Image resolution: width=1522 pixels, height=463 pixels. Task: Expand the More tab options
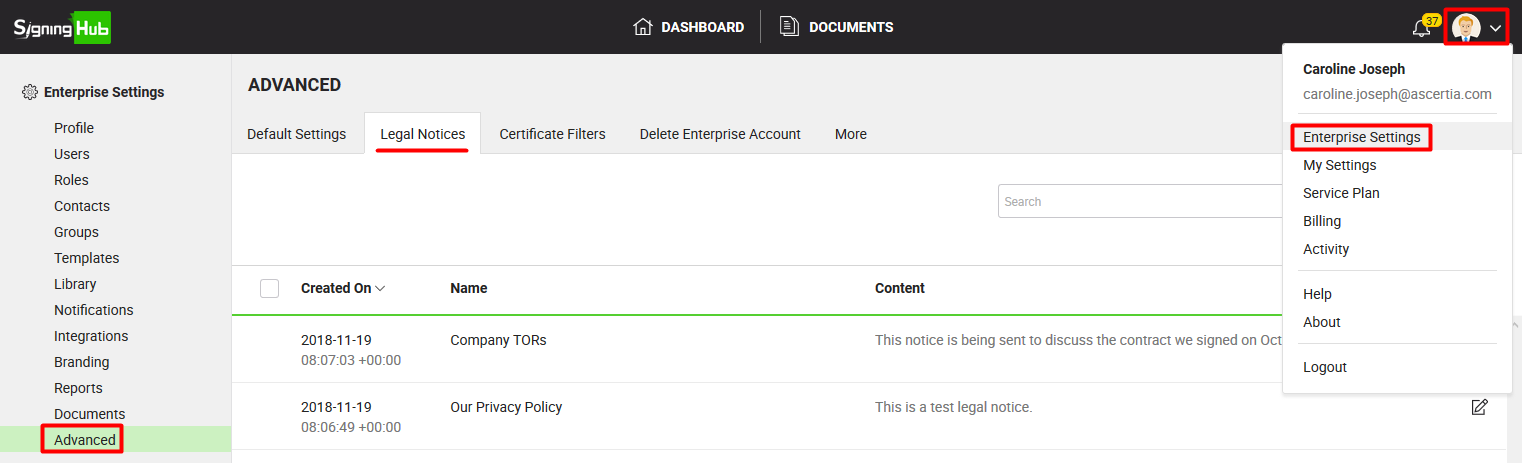click(x=851, y=134)
